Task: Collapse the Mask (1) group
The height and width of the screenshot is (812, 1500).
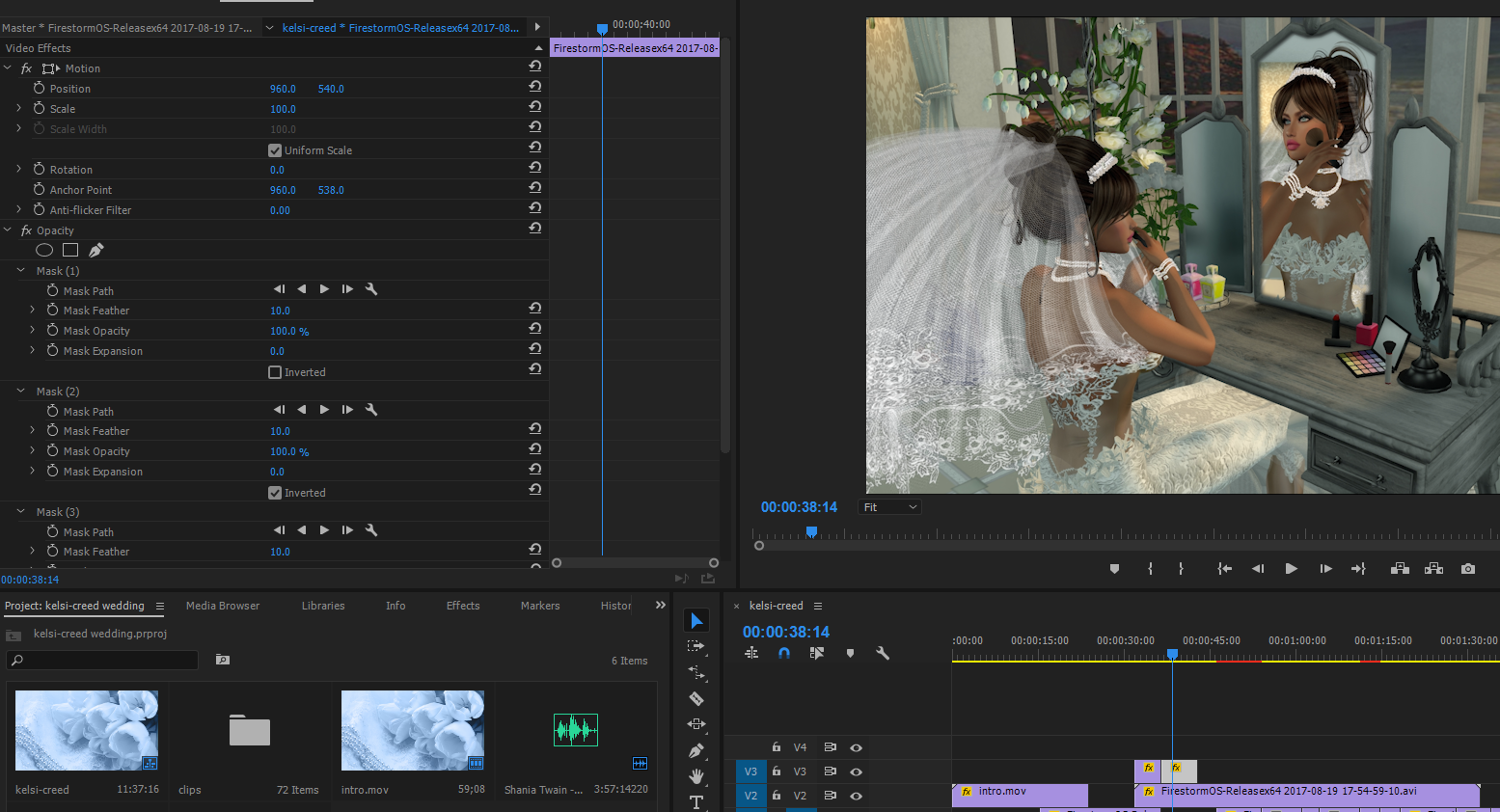Action: (x=21, y=271)
